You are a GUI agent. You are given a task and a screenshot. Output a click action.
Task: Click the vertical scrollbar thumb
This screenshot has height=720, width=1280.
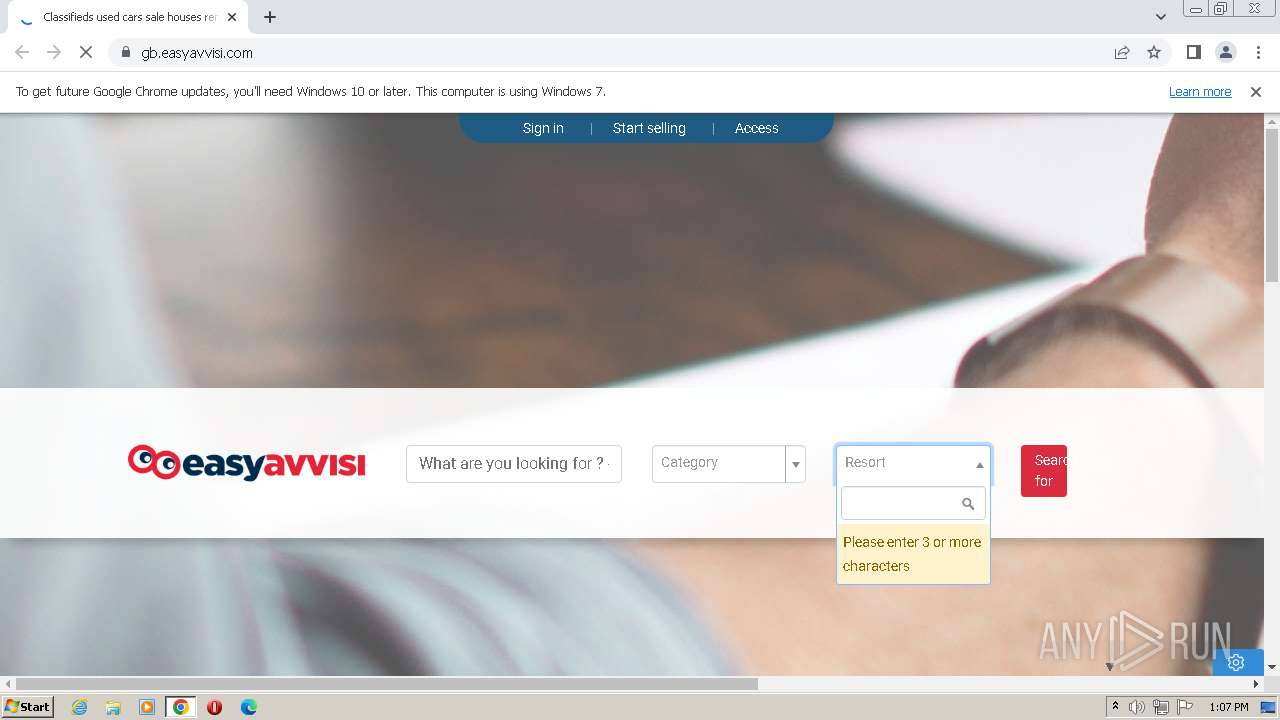pos(1272,205)
